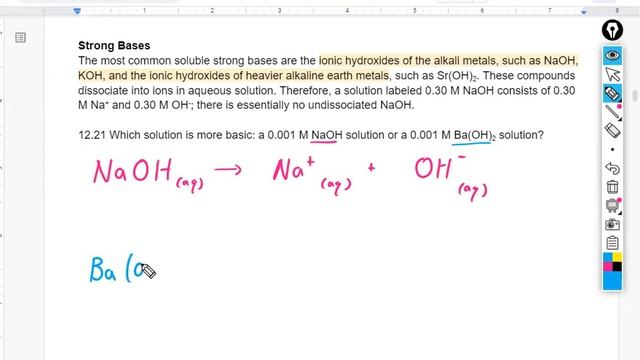Undo the last drawn stroke

point(612,168)
